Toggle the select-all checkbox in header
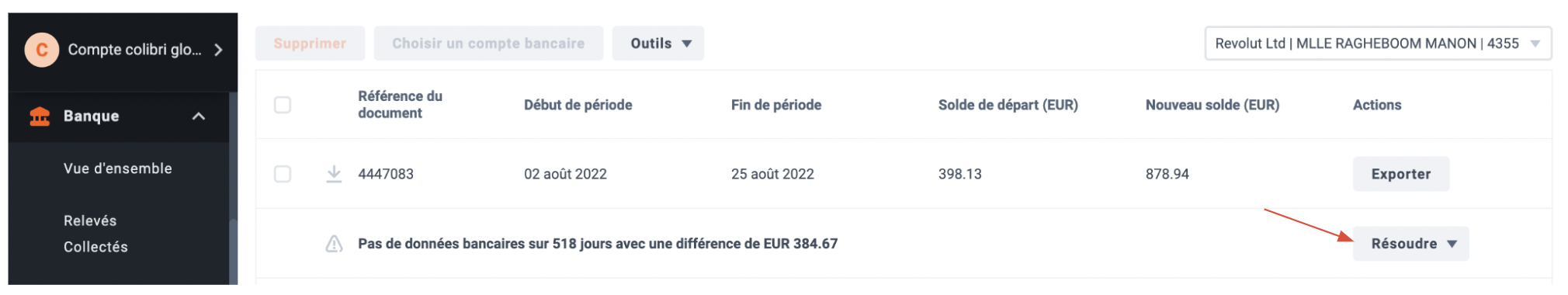Image resolution: width=1568 pixels, height=295 pixels. coord(283,105)
